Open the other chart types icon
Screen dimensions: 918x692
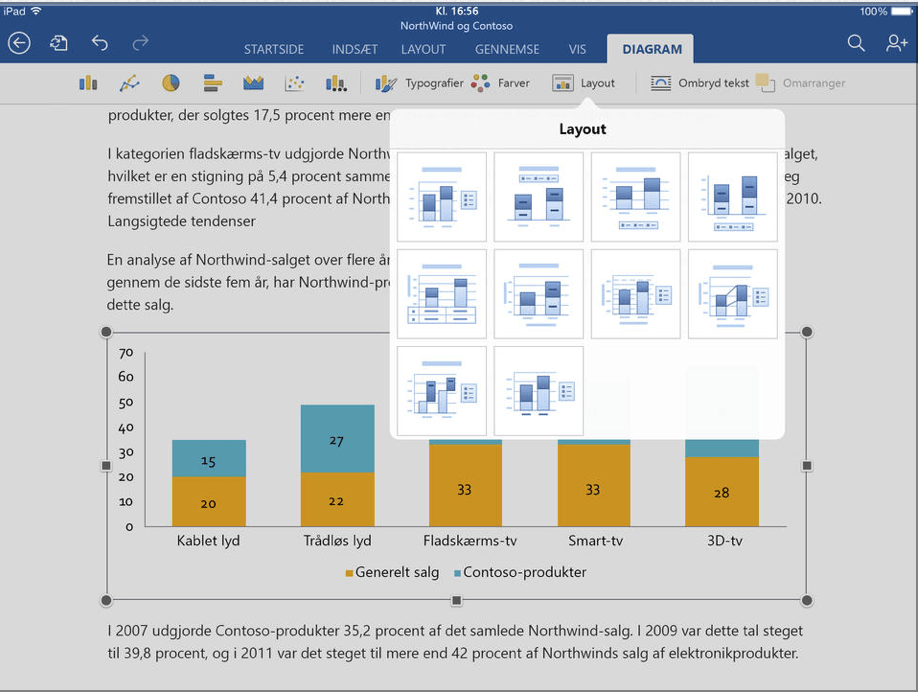336,83
